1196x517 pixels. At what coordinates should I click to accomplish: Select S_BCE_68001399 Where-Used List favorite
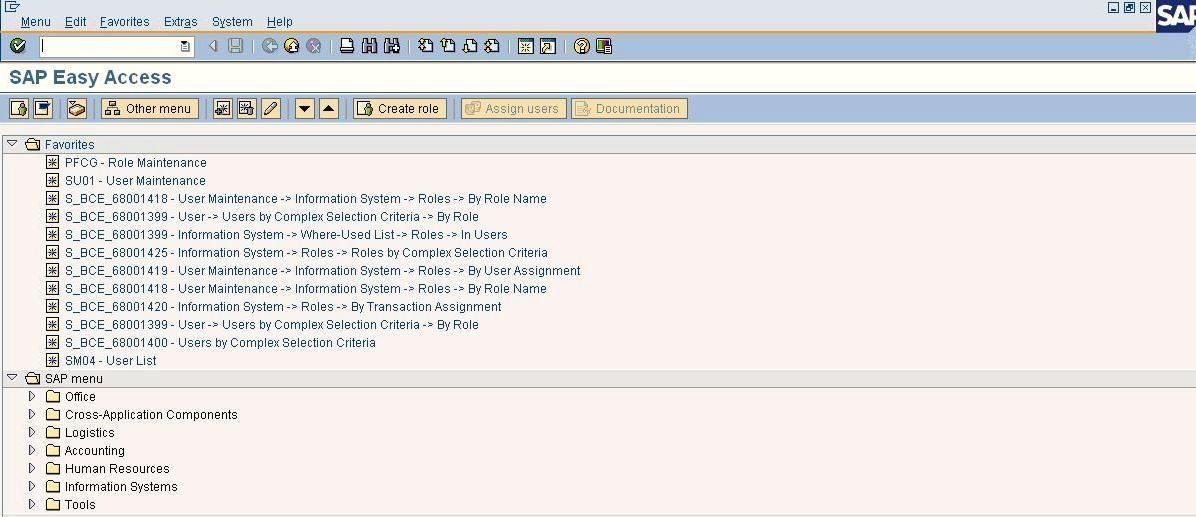(x=286, y=235)
